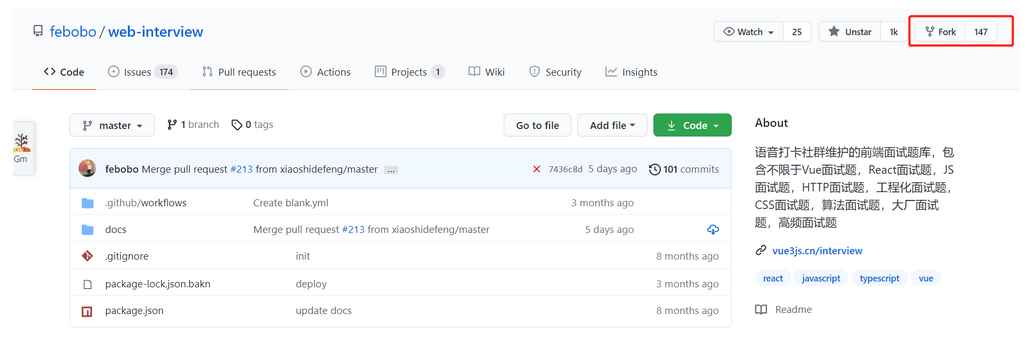Open the web-interview repository link
This screenshot has height=364, width=1036.
pos(156,32)
